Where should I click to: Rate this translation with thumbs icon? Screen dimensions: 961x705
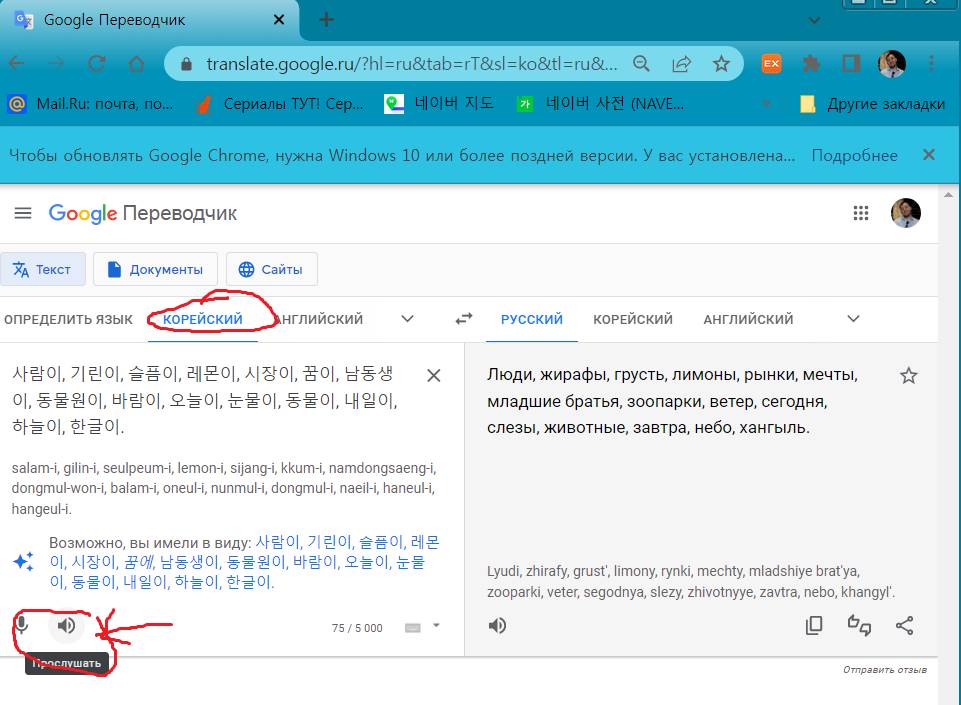click(859, 626)
